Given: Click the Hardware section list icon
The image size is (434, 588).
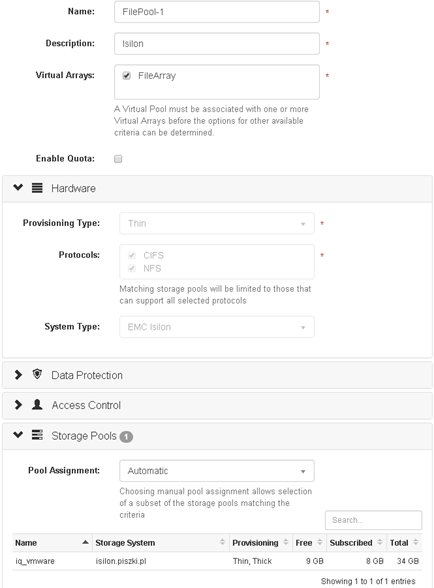Looking at the screenshot, I should 37,188.
